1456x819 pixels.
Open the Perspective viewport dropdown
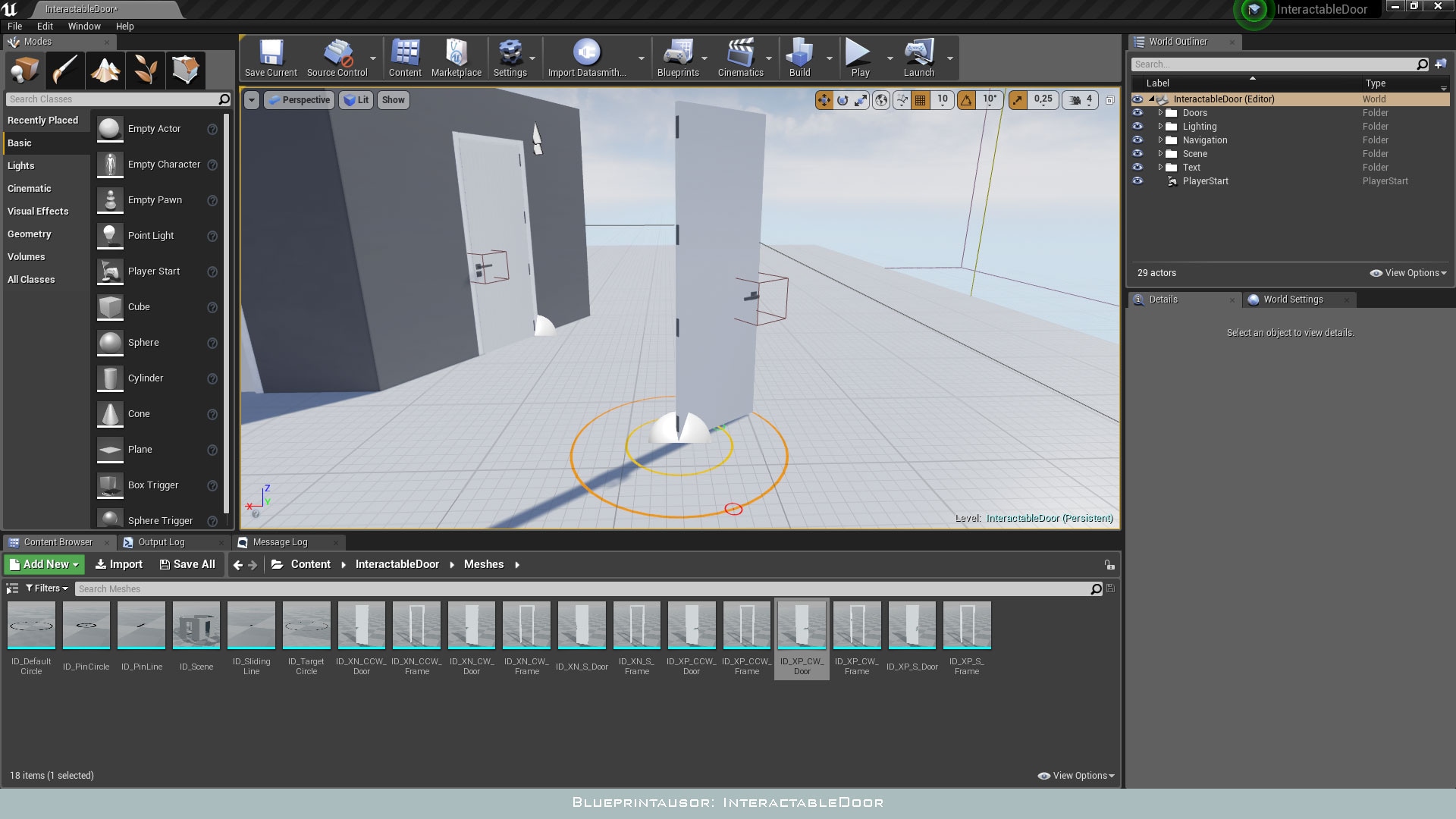pyautogui.click(x=299, y=99)
